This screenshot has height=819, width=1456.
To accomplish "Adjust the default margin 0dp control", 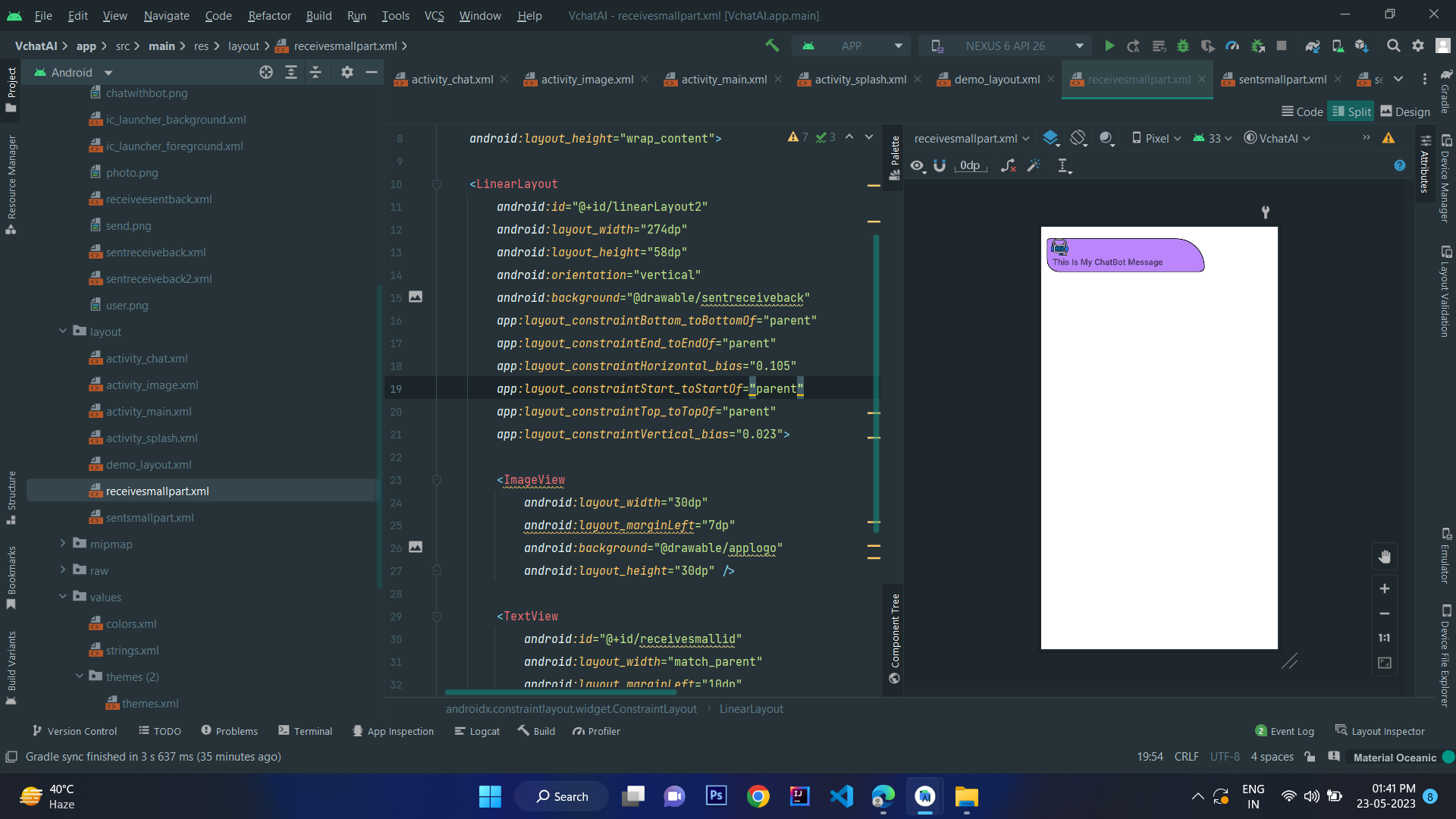I will click(x=971, y=165).
